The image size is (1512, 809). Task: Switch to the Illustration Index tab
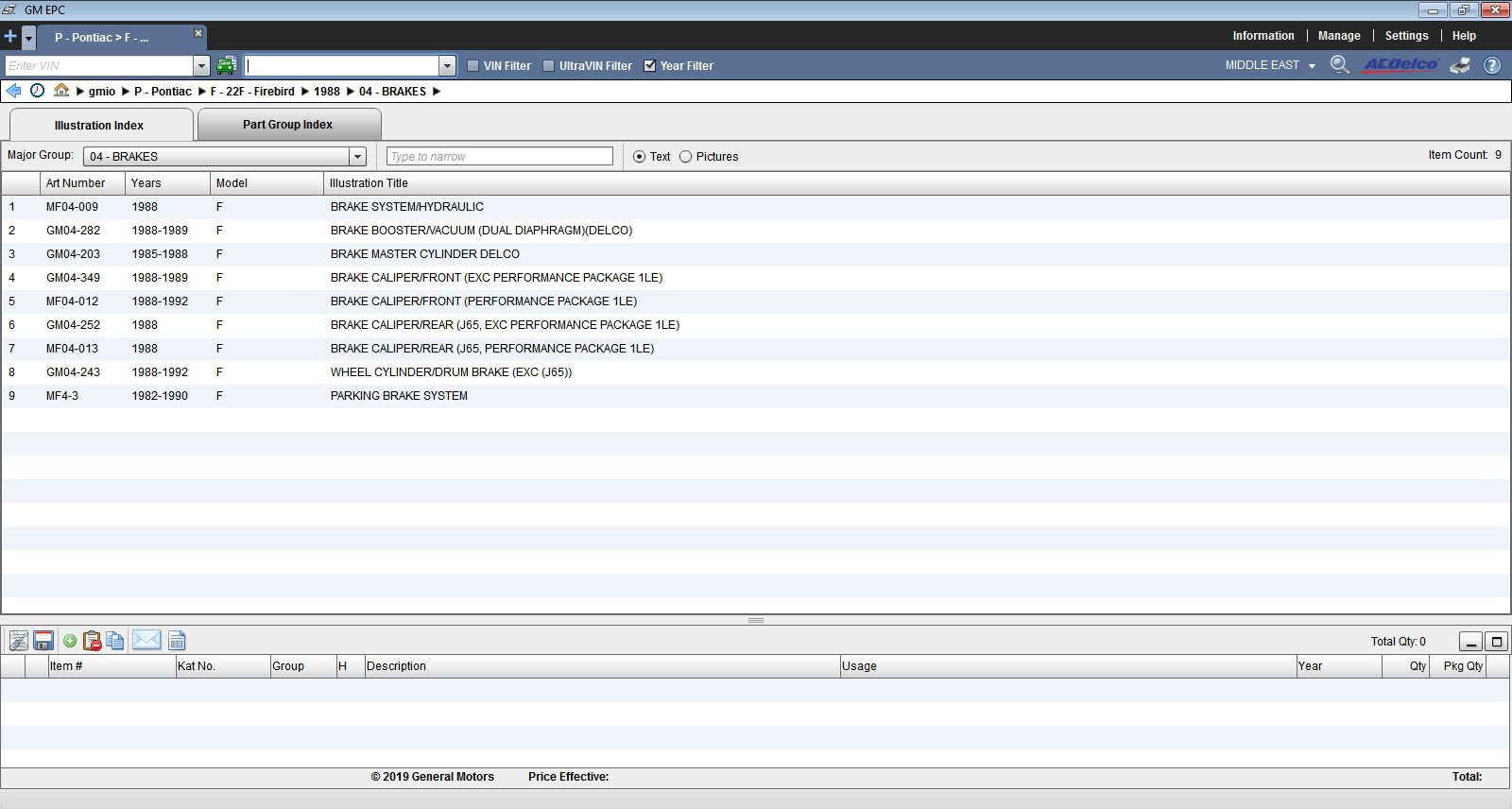pyautogui.click(x=99, y=125)
